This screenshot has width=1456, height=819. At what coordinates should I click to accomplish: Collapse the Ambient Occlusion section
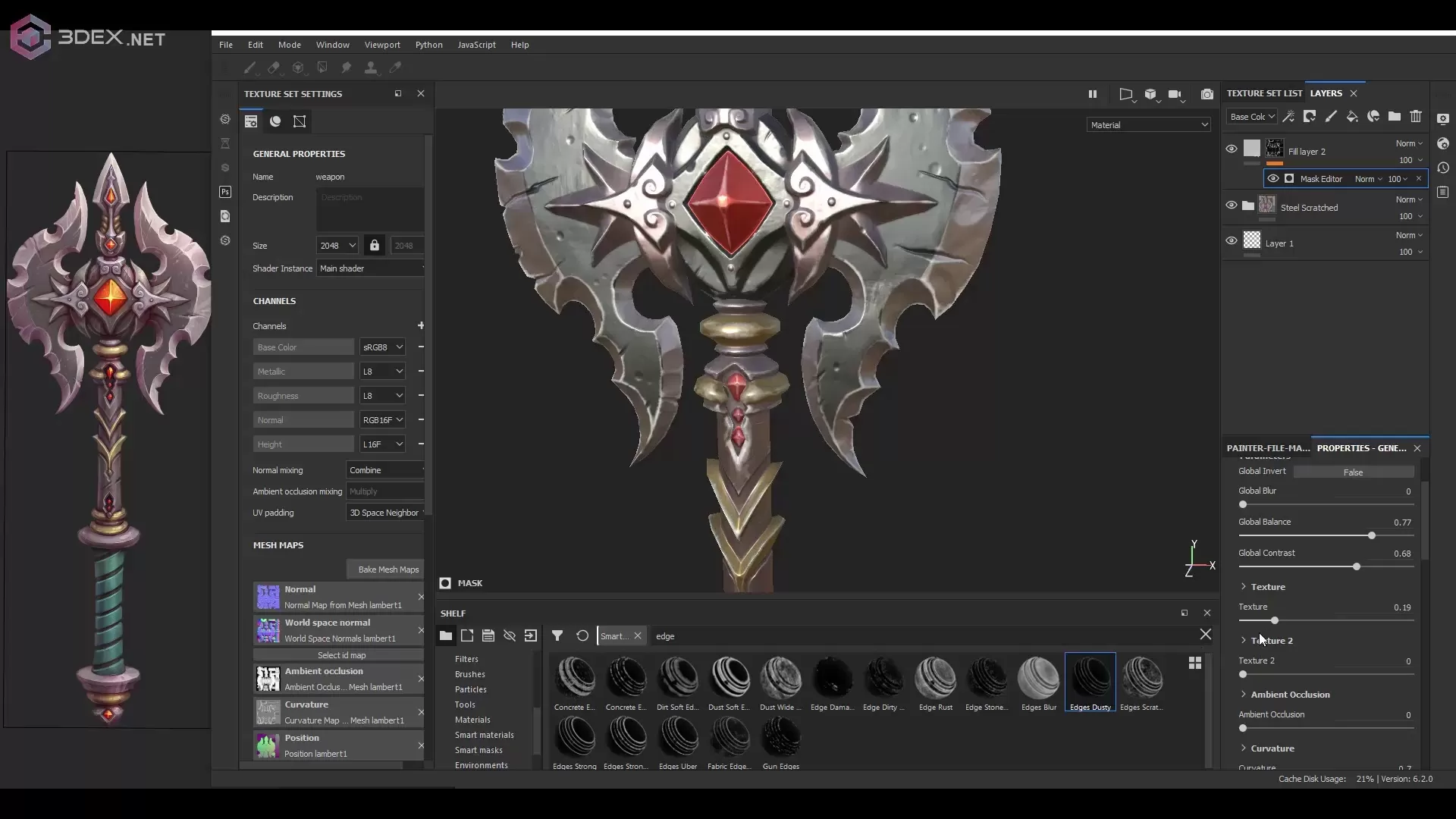(x=1244, y=694)
